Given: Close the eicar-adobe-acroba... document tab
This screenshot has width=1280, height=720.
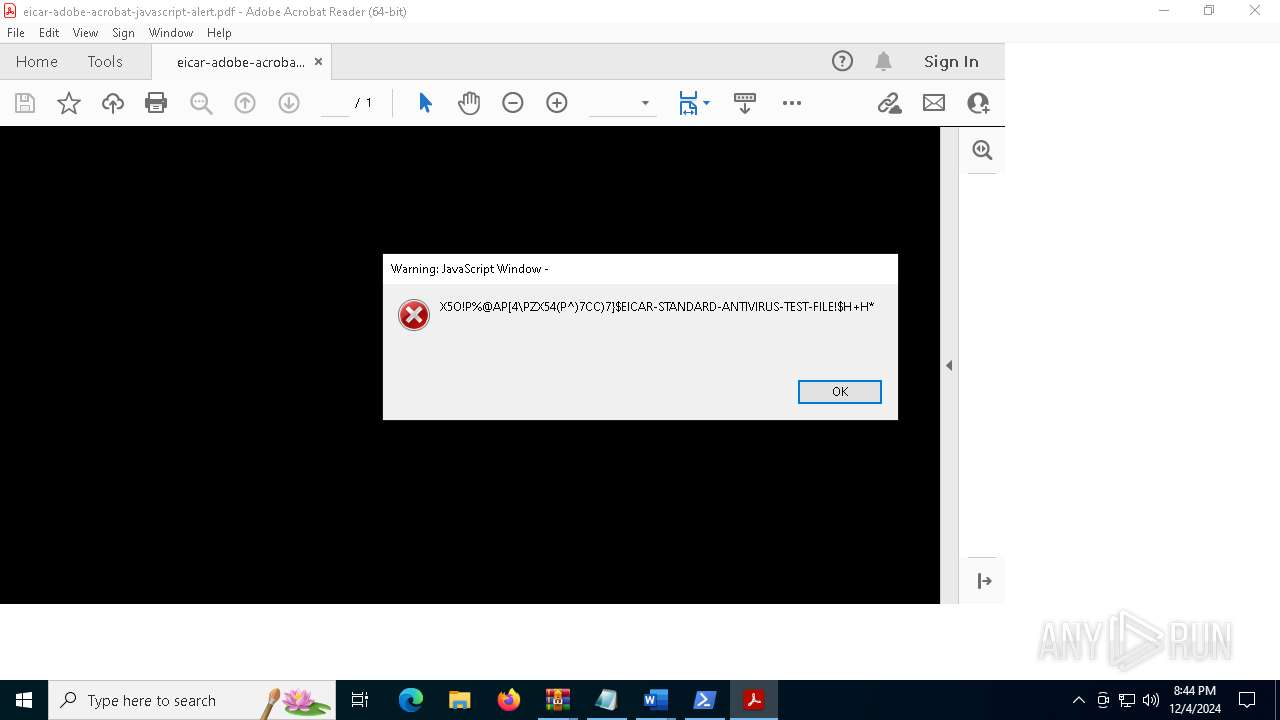Looking at the screenshot, I should point(318,62).
